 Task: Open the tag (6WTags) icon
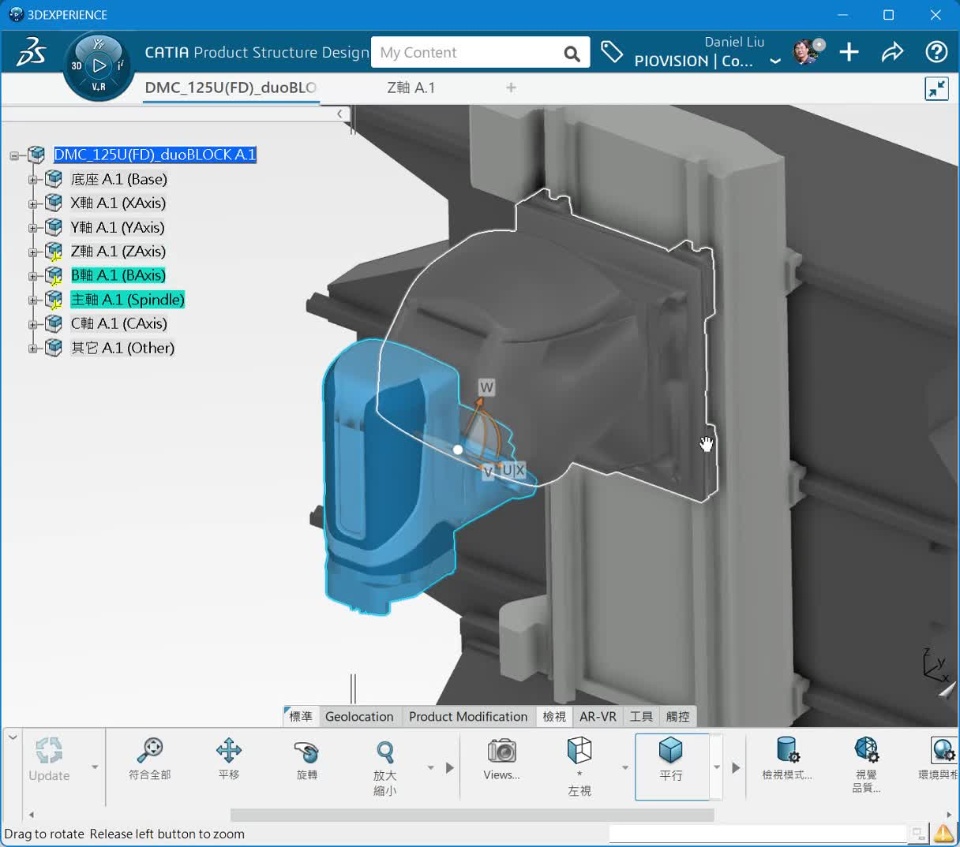click(611, 52)
